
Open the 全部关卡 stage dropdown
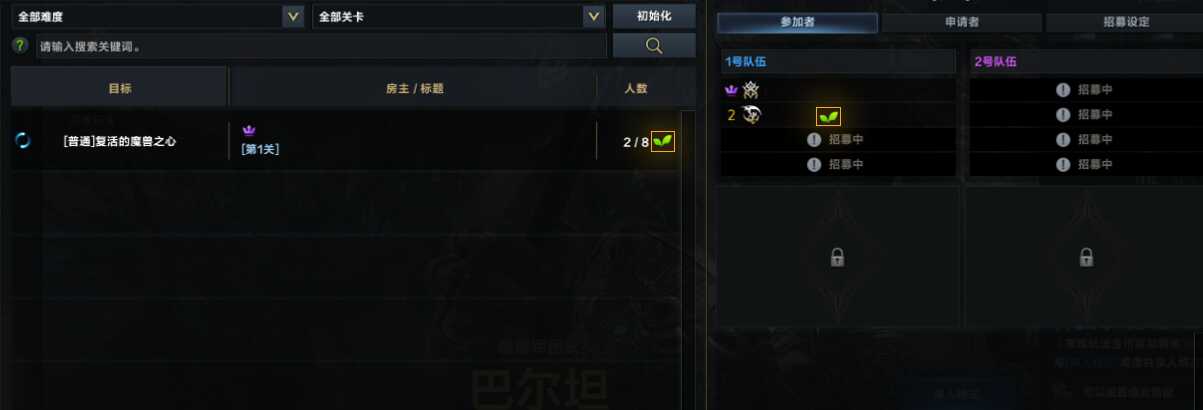pos(458,16)
